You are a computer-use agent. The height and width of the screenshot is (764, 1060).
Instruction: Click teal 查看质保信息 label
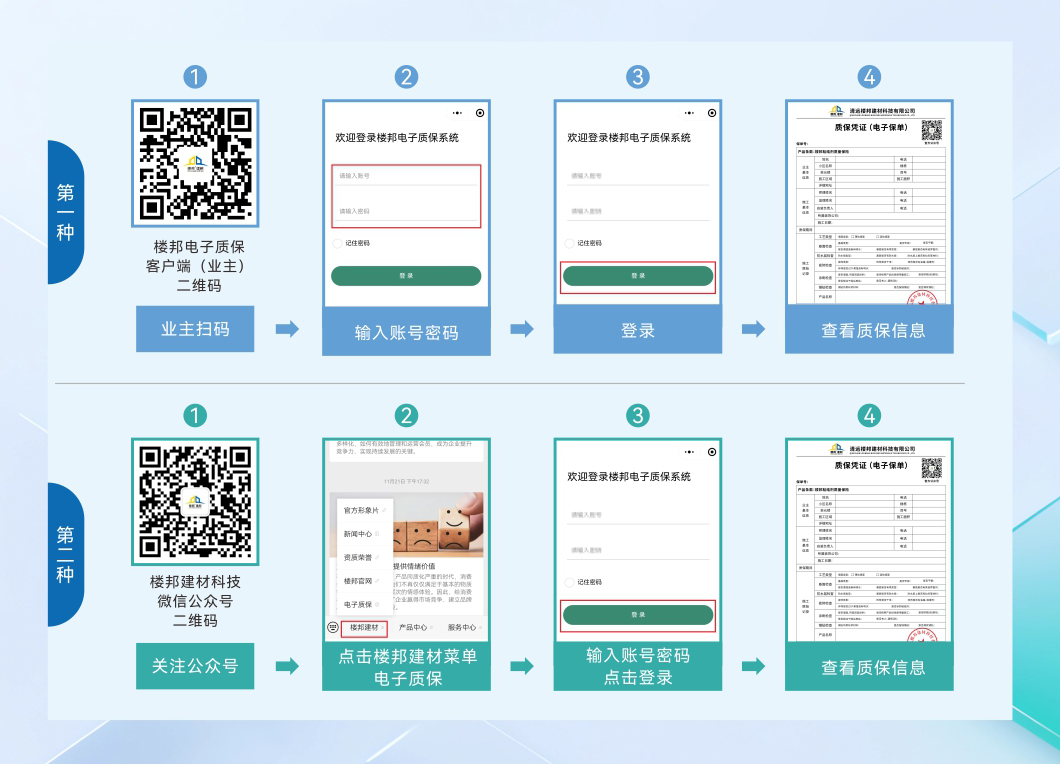[869, 667]
